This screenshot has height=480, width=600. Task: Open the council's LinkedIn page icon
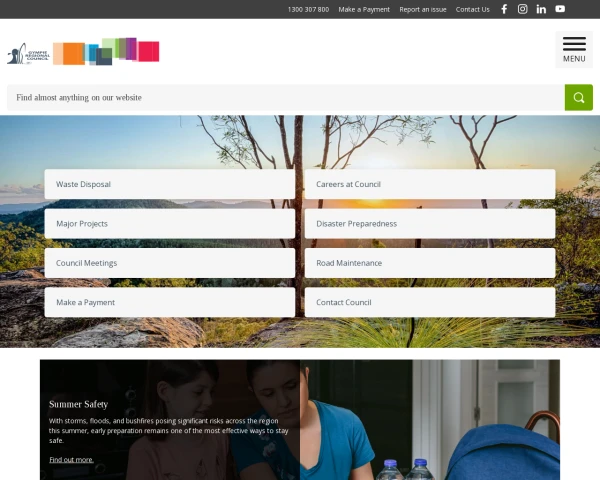541,9
